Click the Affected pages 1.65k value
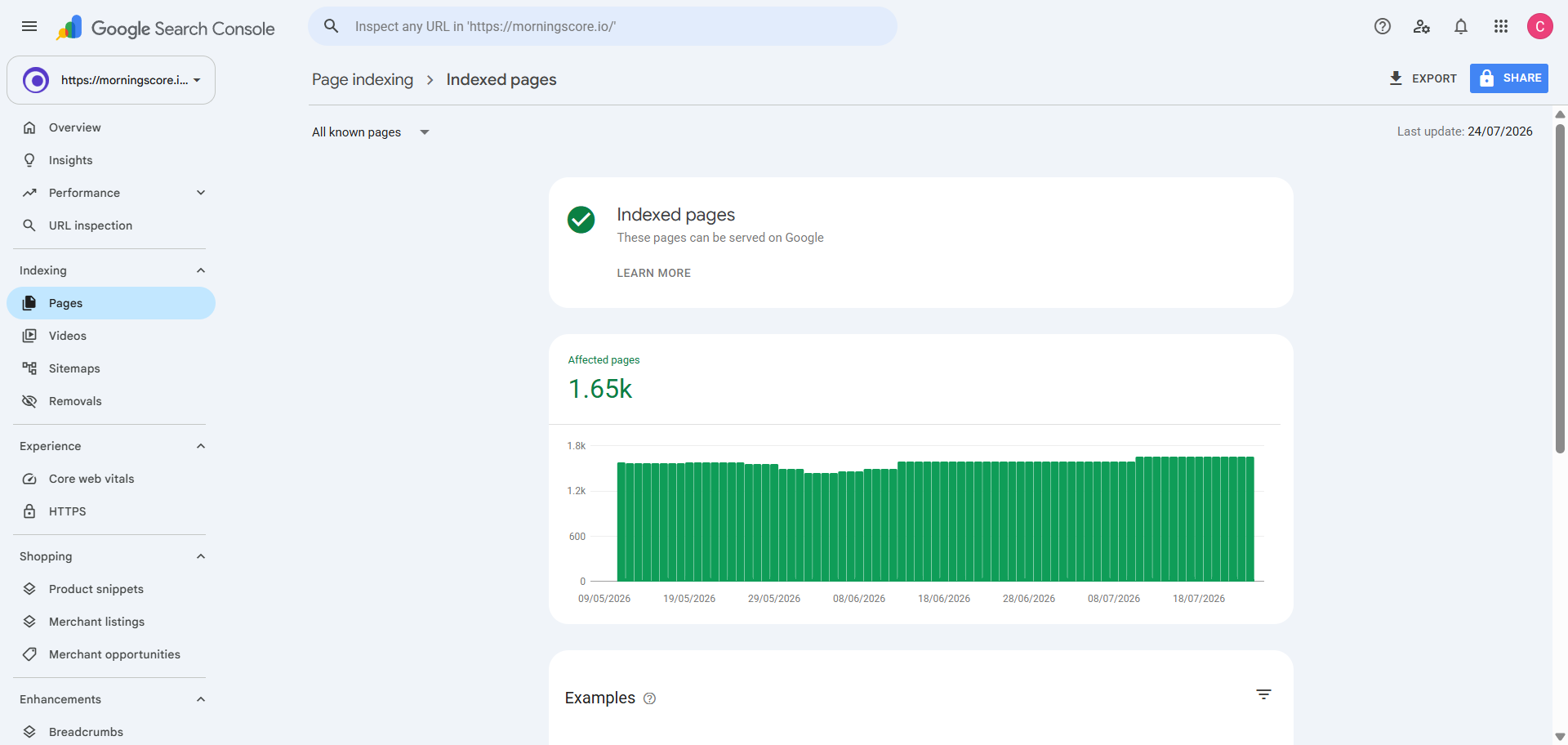 pyautogui.click(x=600, y=389)
